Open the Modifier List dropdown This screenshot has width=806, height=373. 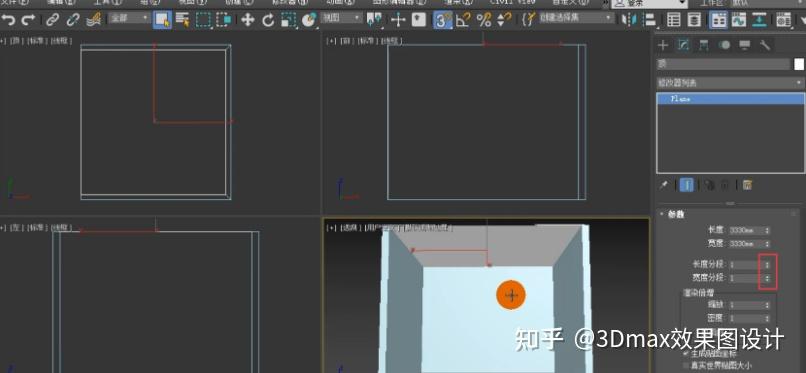pyautogui.click(x=730, y=83)
